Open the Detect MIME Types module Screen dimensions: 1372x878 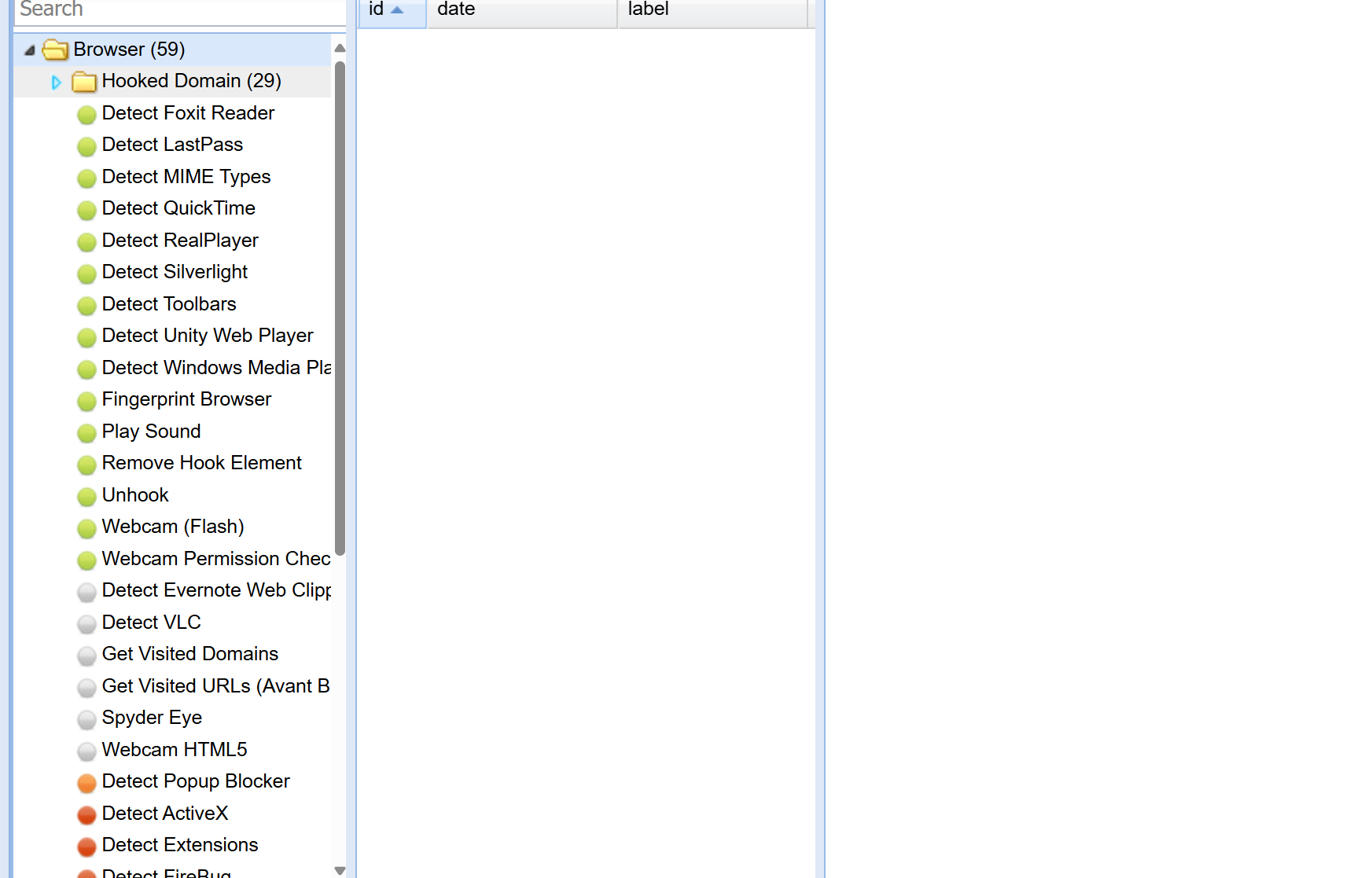click(186, 177)
